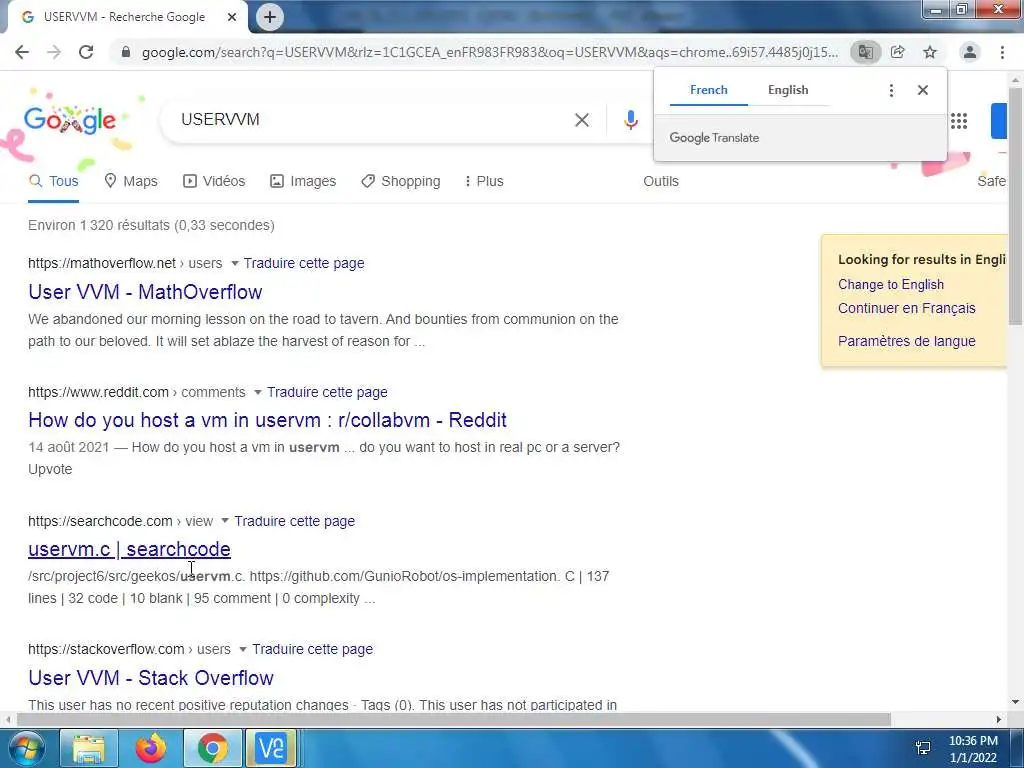1024x768 pixels.
Task: Click Chrome icon in taskbar
Action: [212, 748]
